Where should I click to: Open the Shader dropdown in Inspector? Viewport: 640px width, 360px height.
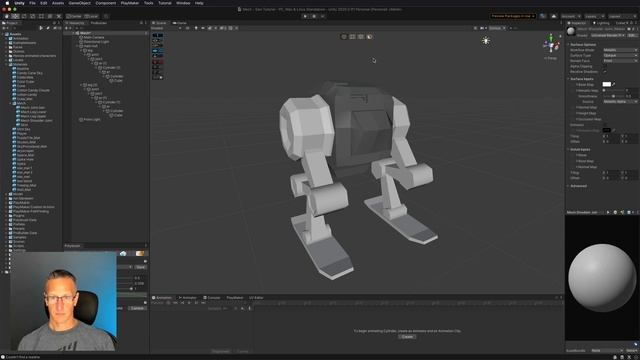[608, 36]
